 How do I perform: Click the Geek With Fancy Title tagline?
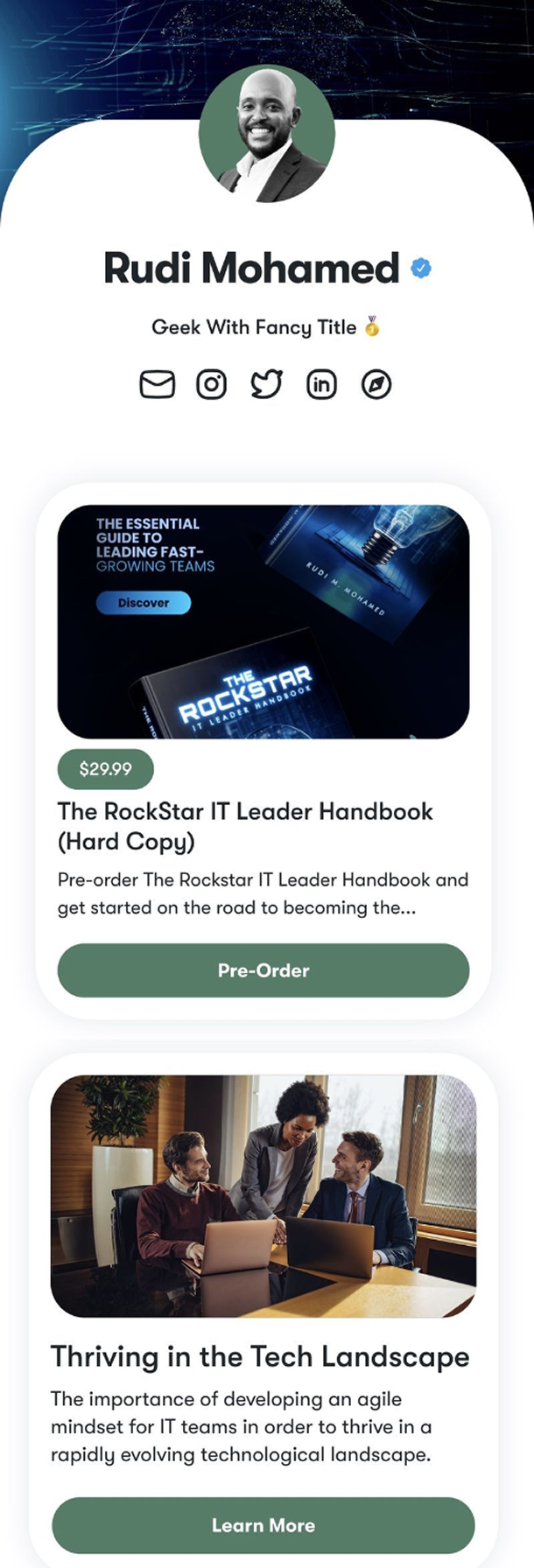tap(254, 327)
